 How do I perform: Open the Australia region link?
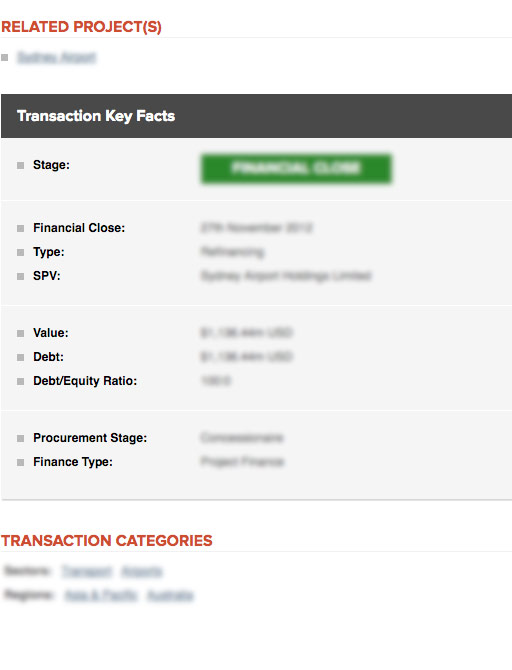pyautogui.click(x=170, y=595)
